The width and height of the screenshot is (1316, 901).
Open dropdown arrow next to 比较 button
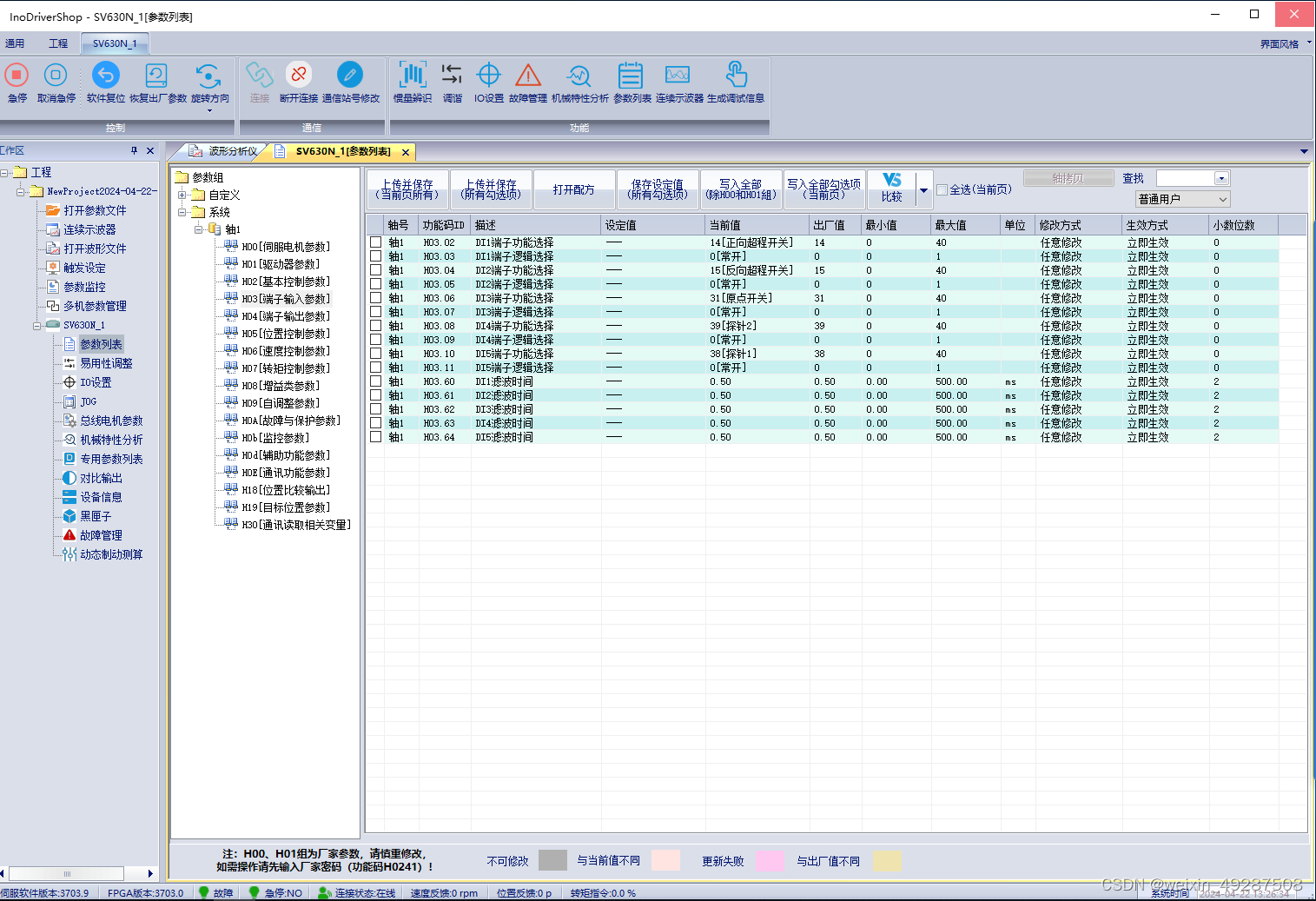pos(924,189)
